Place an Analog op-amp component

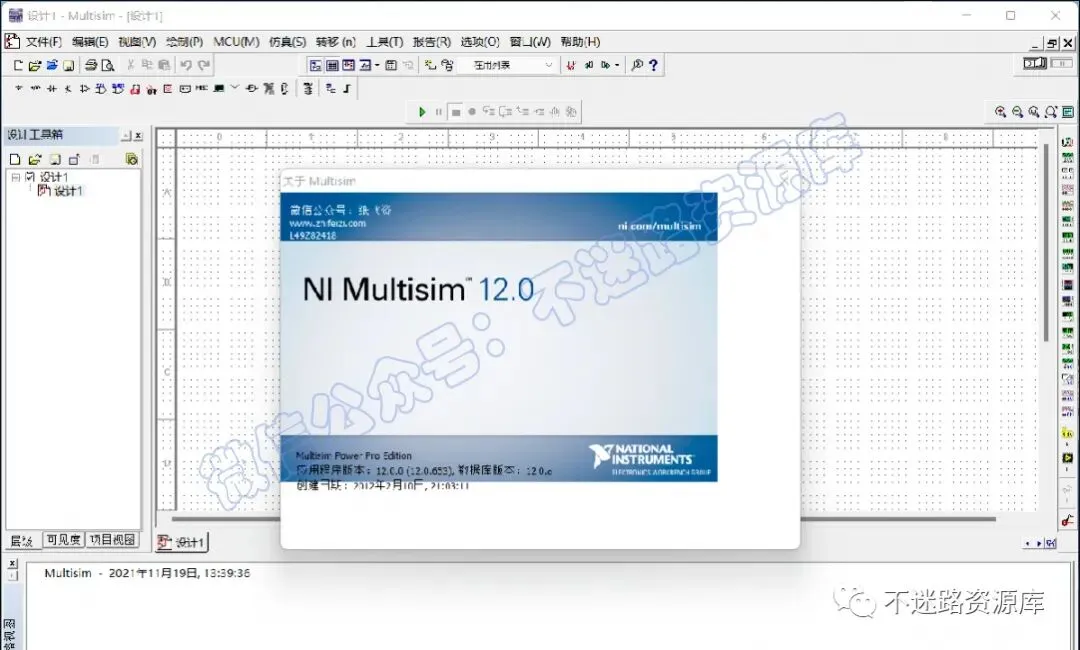(x=85, y=89)
